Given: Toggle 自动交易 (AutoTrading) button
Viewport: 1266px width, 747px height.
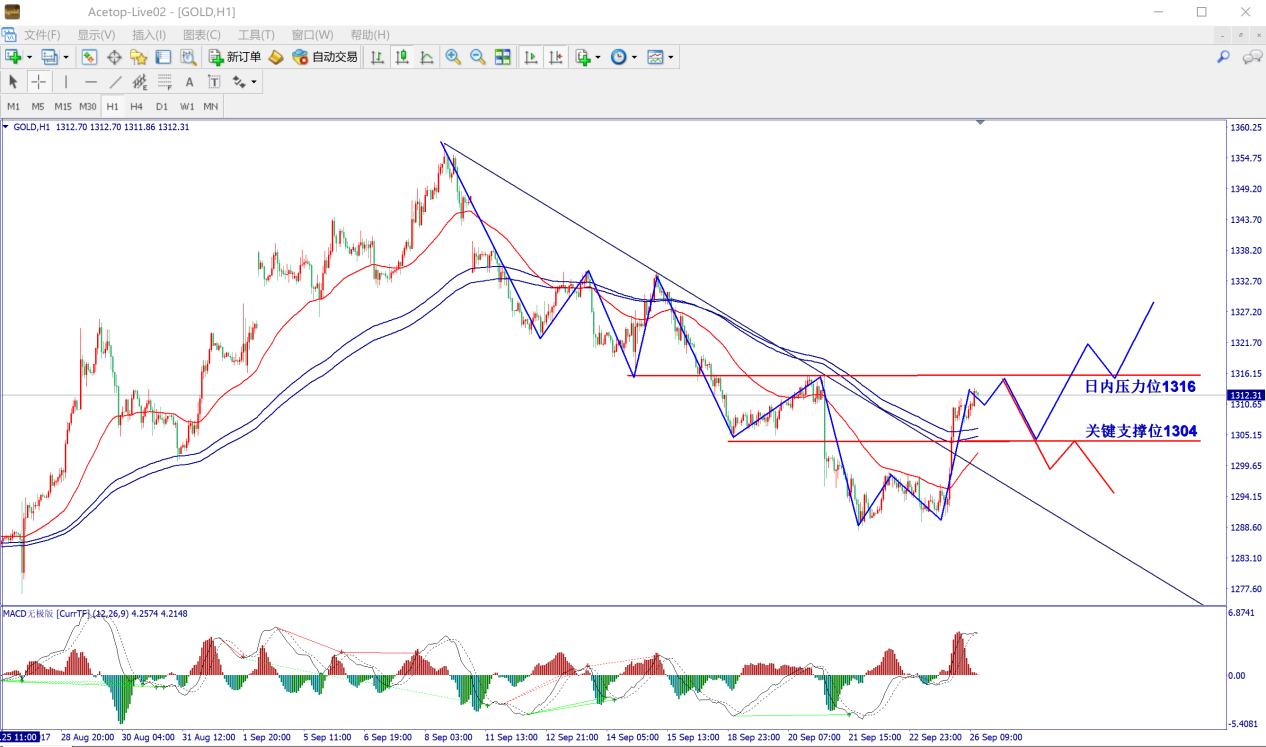Looking at the screenshot, I should click(x=324, y=57).
